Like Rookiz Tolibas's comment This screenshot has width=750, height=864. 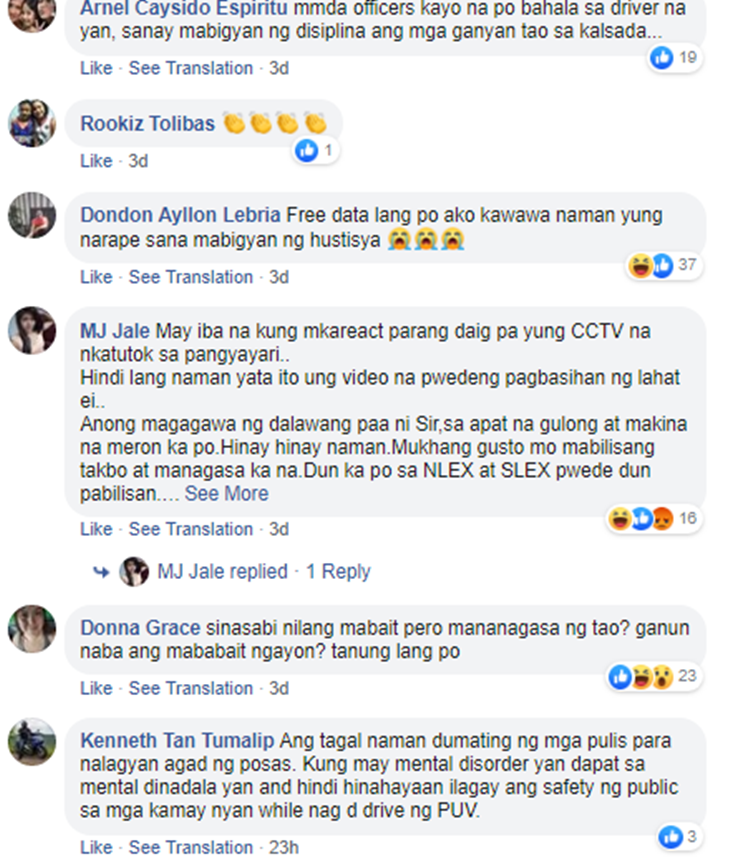[x=96, y=161]
